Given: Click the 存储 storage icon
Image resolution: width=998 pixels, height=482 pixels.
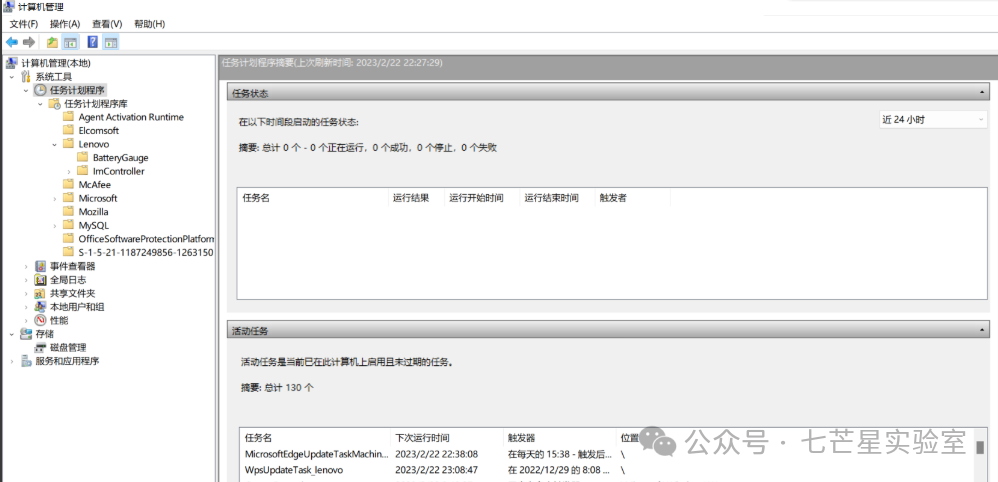Looking at the screenshot, I should (x=26, y=334).
